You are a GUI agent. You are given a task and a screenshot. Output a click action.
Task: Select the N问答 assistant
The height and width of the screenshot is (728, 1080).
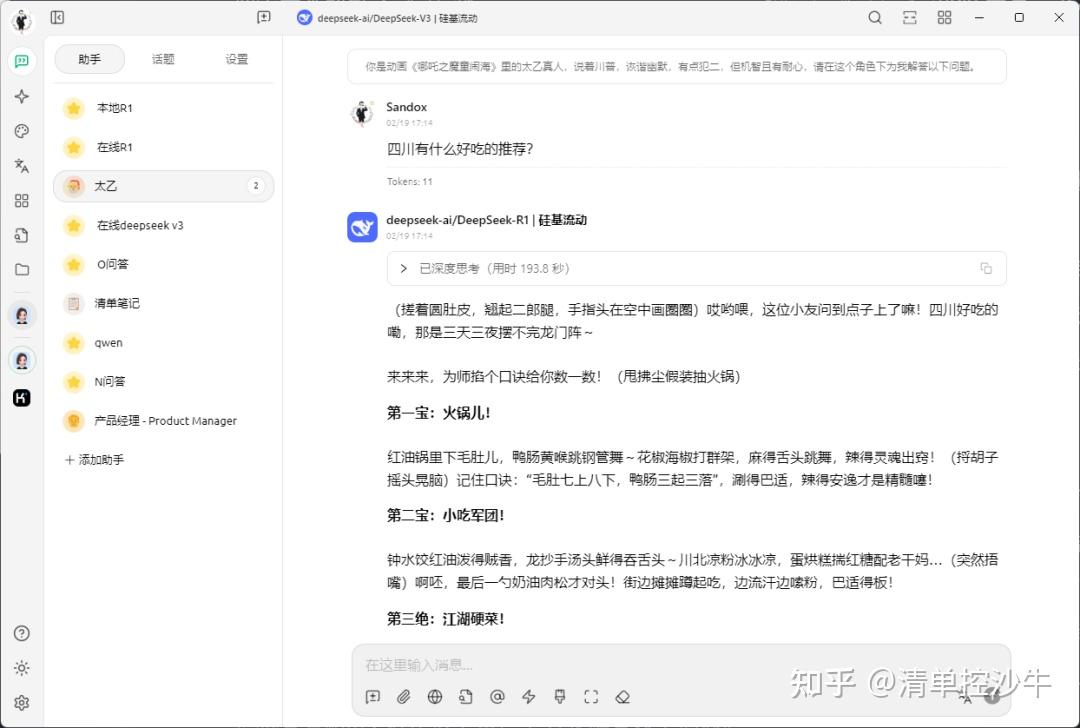163,381
